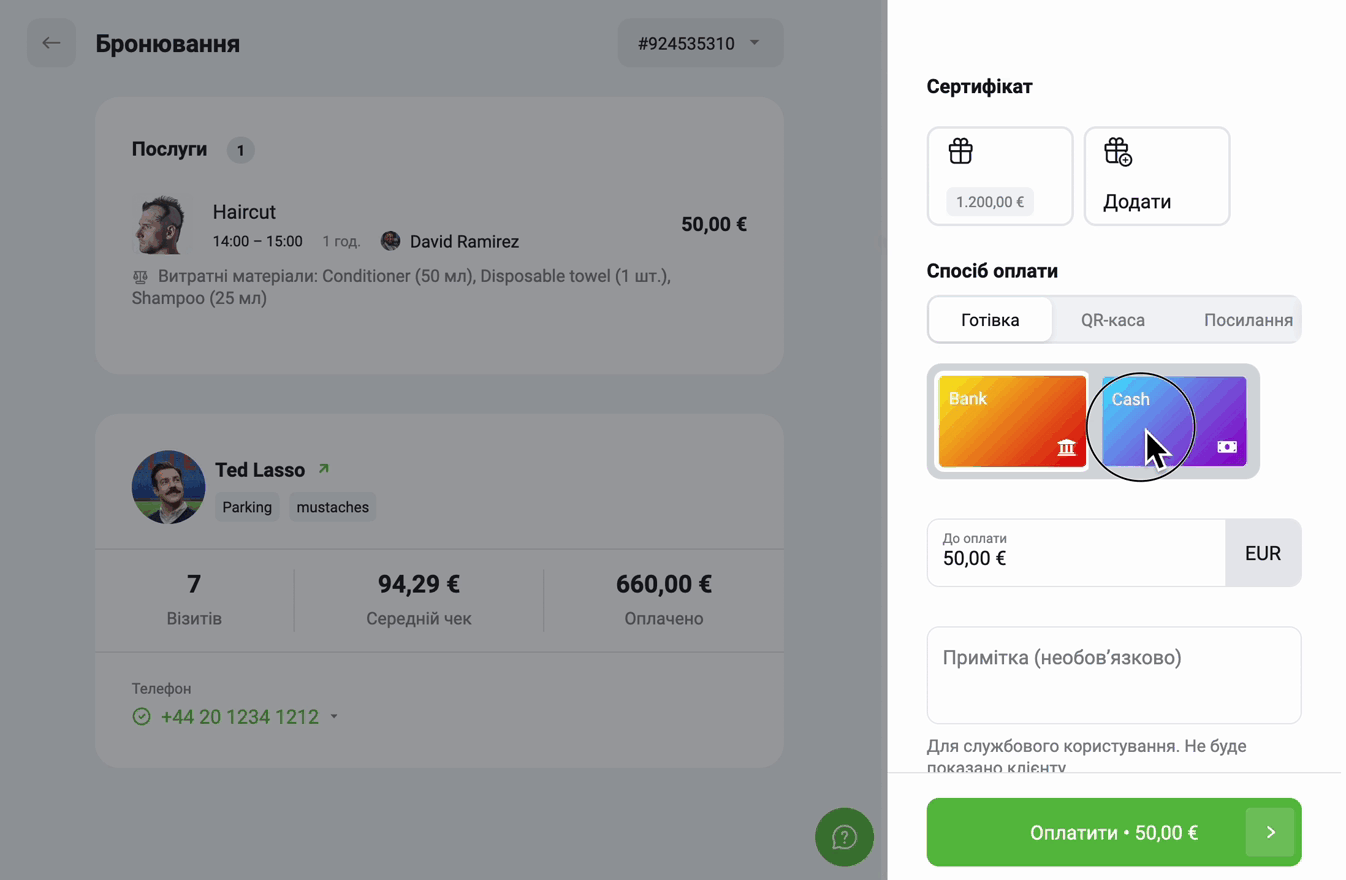The image size is (1346, 880).
Task: Click the bank building icon on Bank card
Action: (1066, 447)
